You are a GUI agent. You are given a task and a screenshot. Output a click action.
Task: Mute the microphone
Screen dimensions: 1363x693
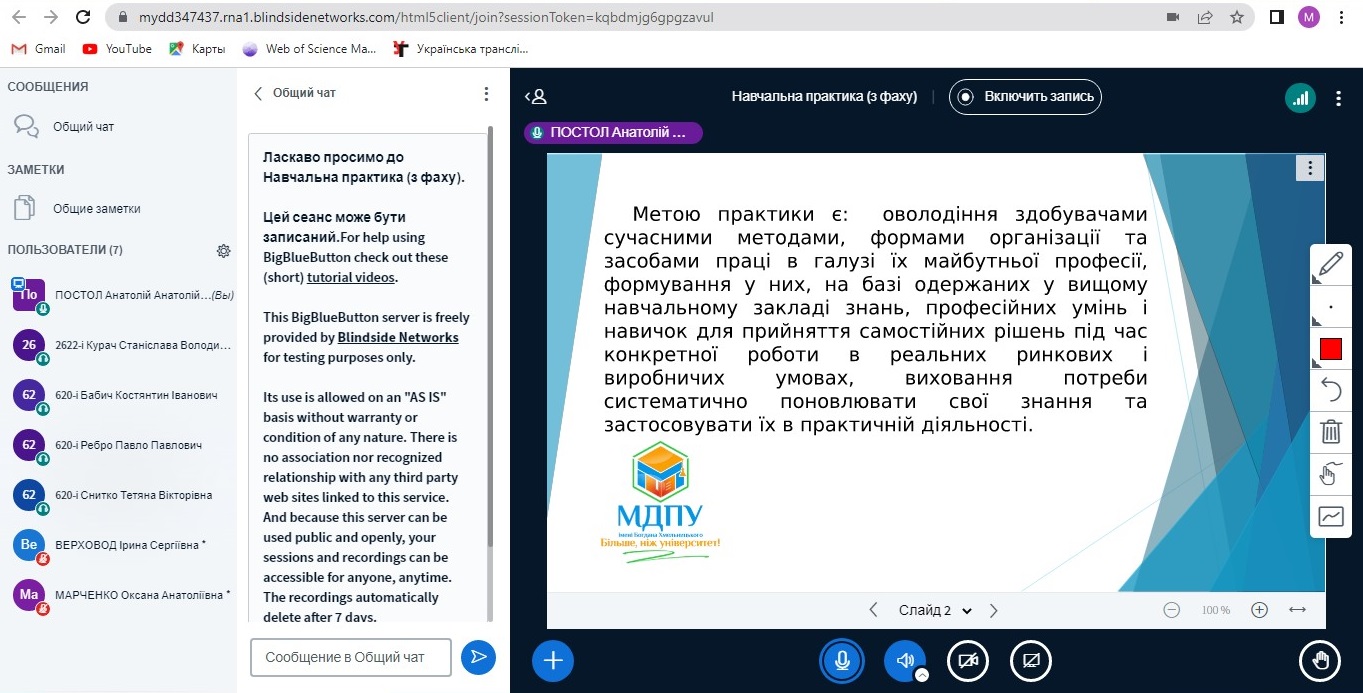tap(842, 660)
